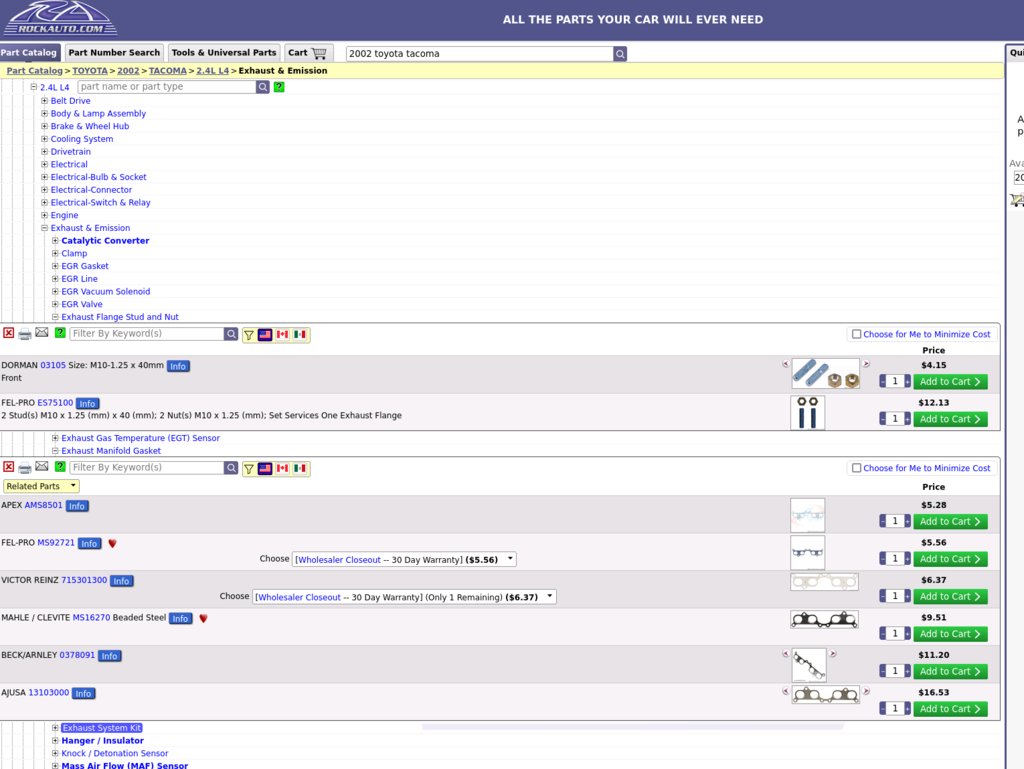The width and height of the screenshot is (1024, 769).
Task: Click filter search icon in Exhaust Manifold Gasket listing
Action: click(231, 468)
